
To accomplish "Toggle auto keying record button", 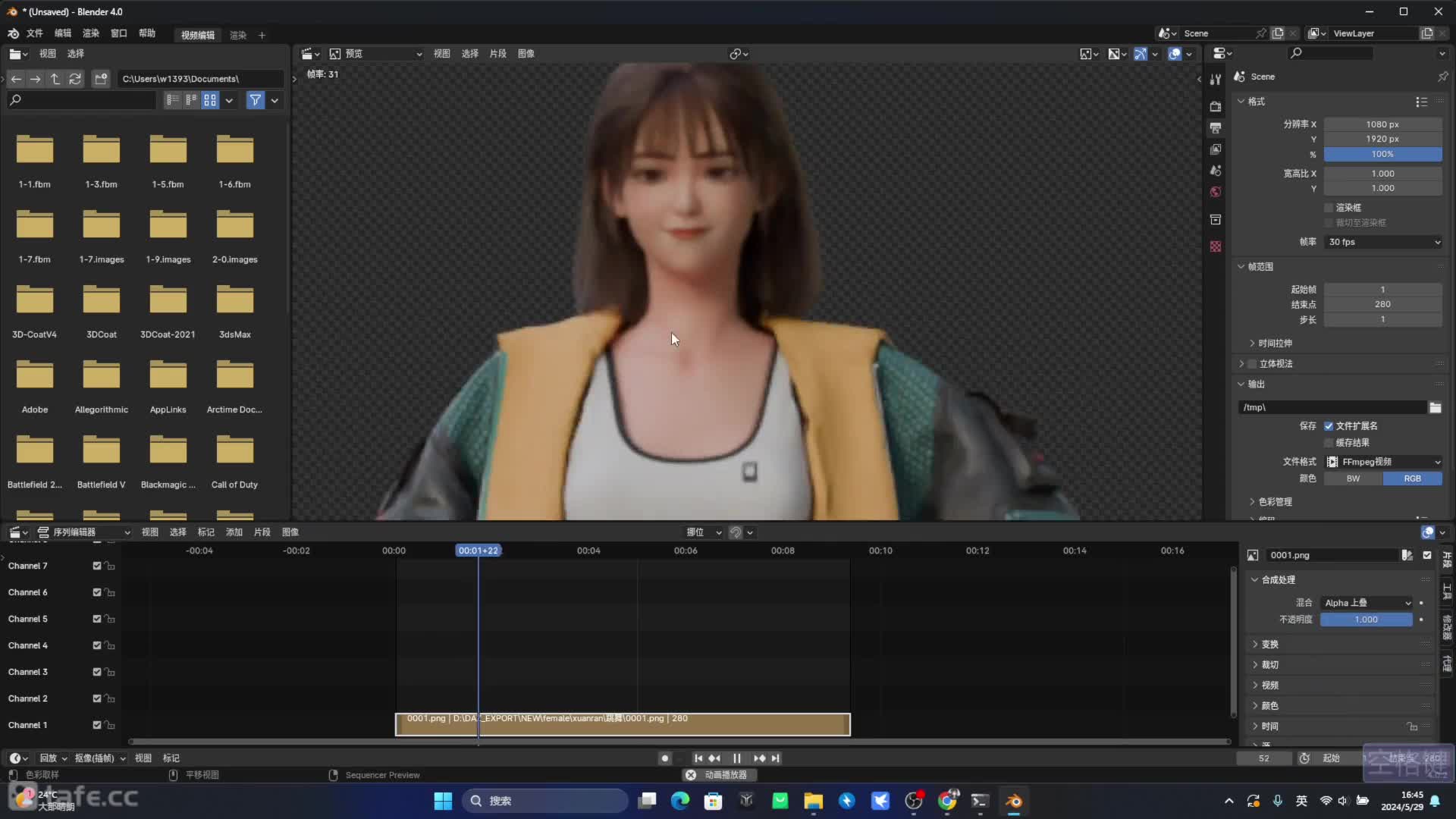I will point(665,758).
